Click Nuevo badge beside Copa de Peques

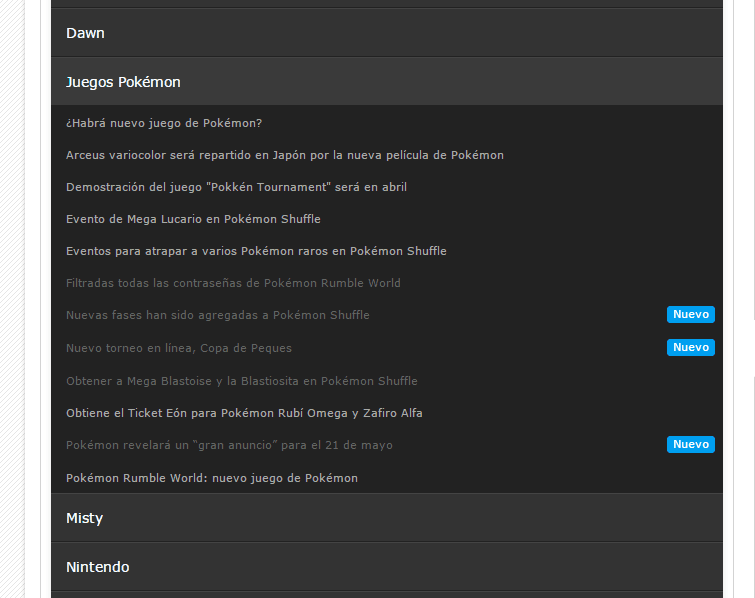coord(690,348)
